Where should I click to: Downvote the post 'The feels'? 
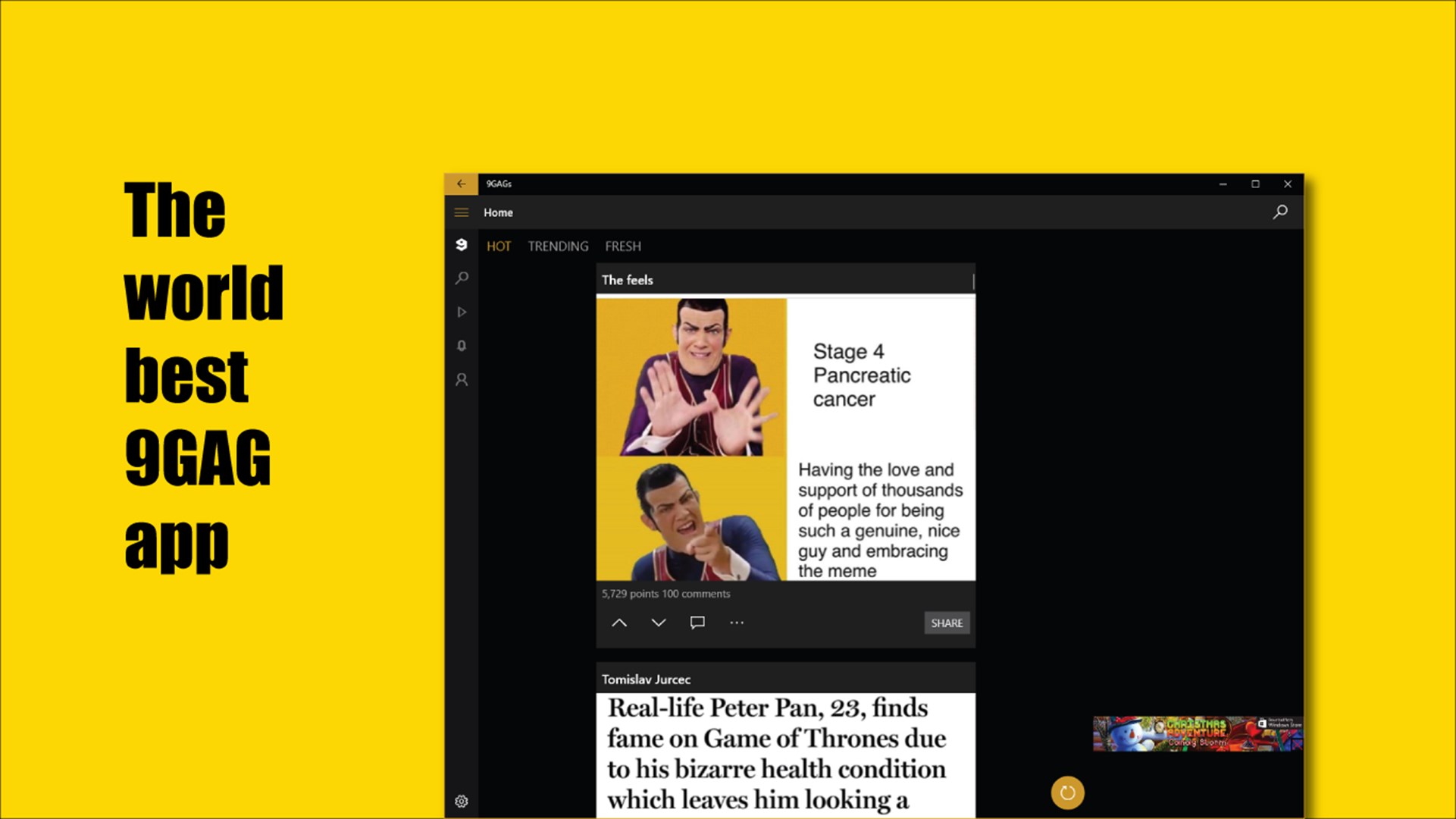tap(659, 623)
